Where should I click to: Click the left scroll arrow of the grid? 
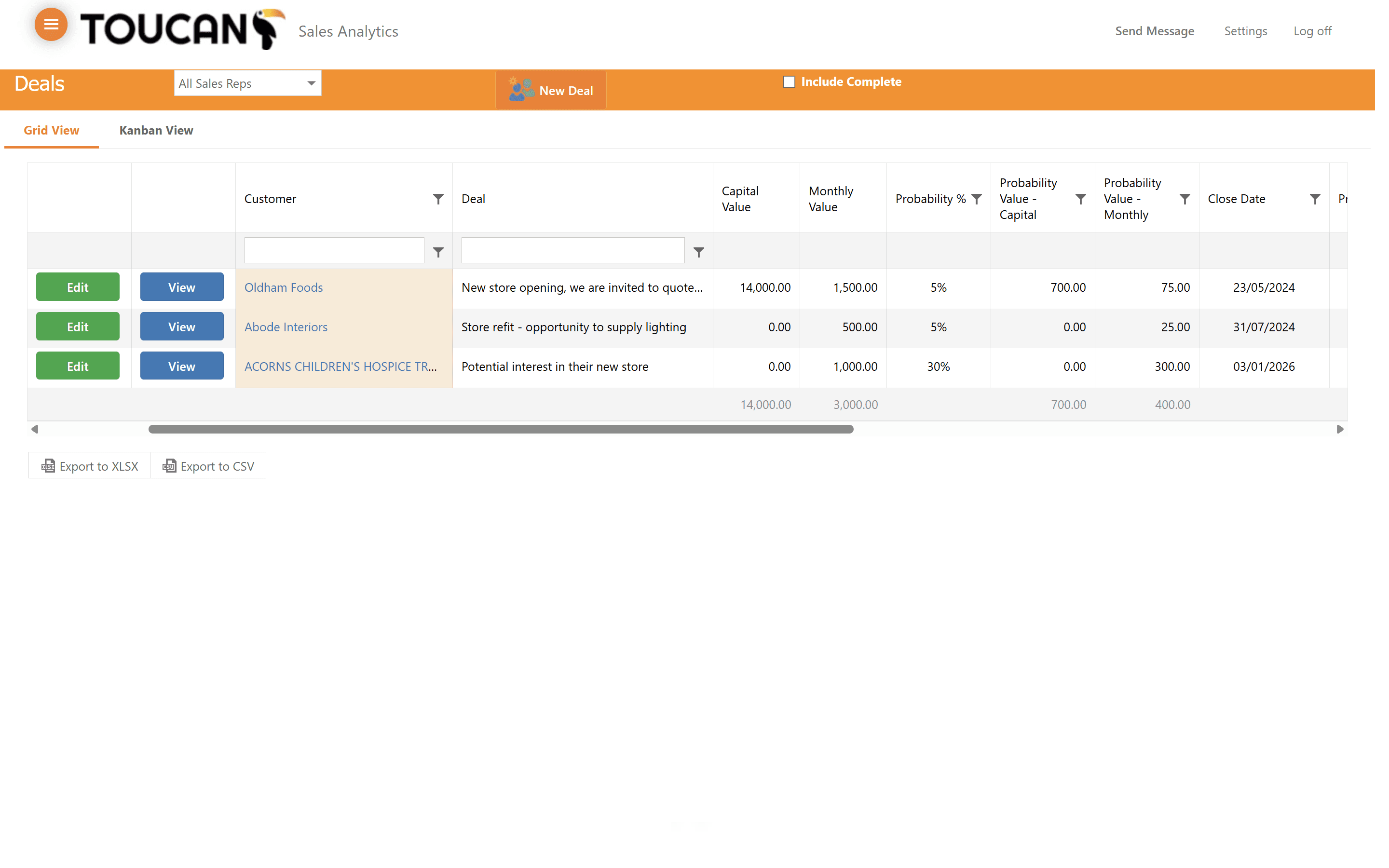coord(35,429)
